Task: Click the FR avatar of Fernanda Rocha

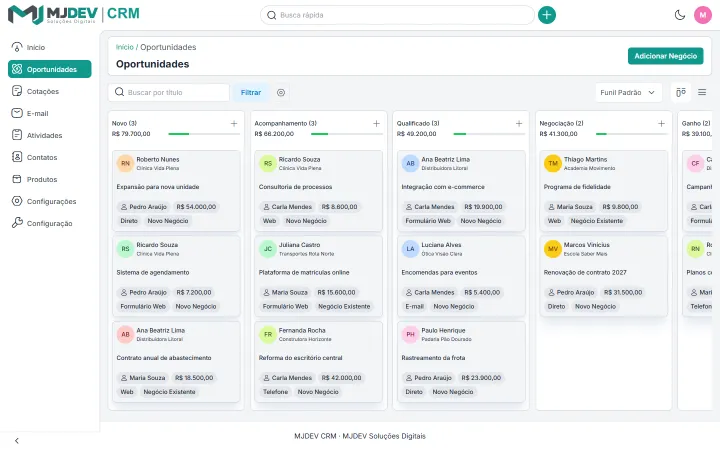Action: [268, 334]
